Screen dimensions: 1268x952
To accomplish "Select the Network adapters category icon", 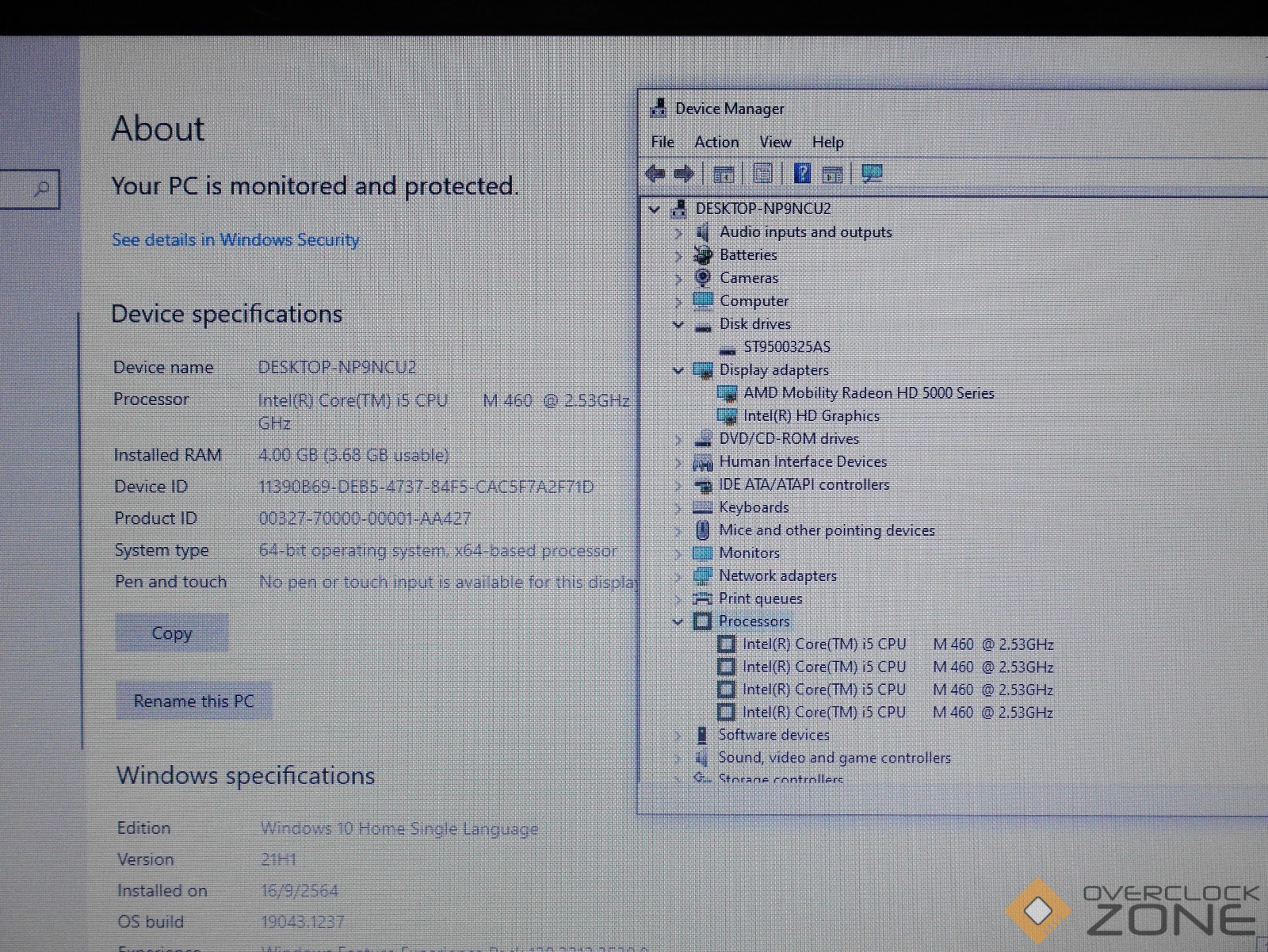I will (x=702, y=575).
